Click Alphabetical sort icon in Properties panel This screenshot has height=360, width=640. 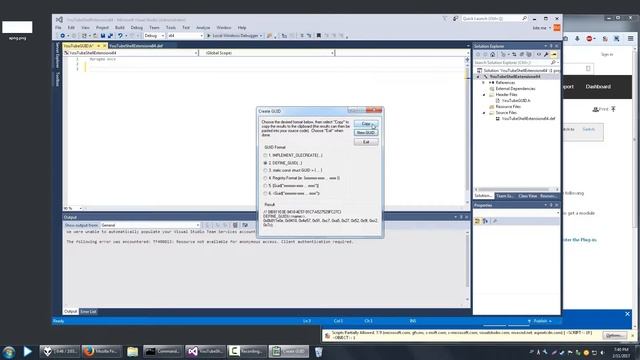[x=485, y=221]
